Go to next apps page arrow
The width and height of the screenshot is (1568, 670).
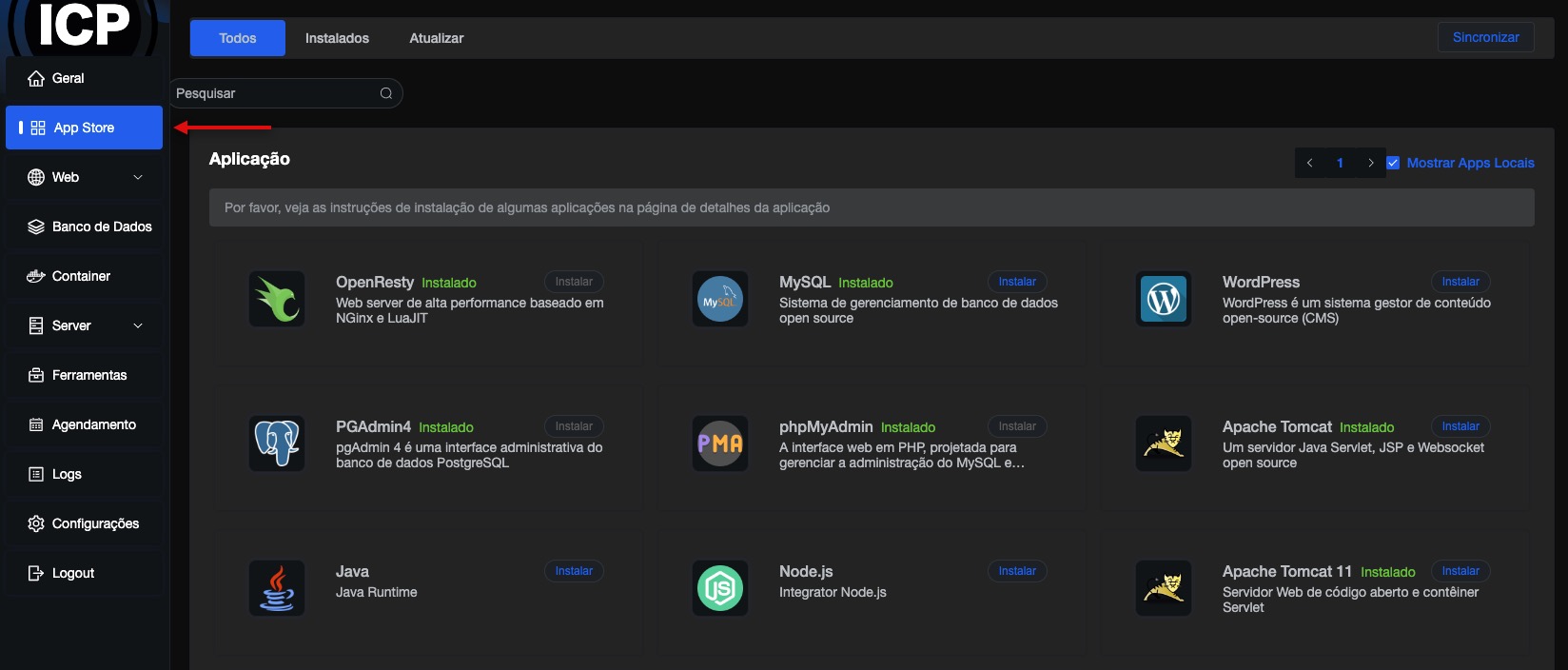point(1370,163)
